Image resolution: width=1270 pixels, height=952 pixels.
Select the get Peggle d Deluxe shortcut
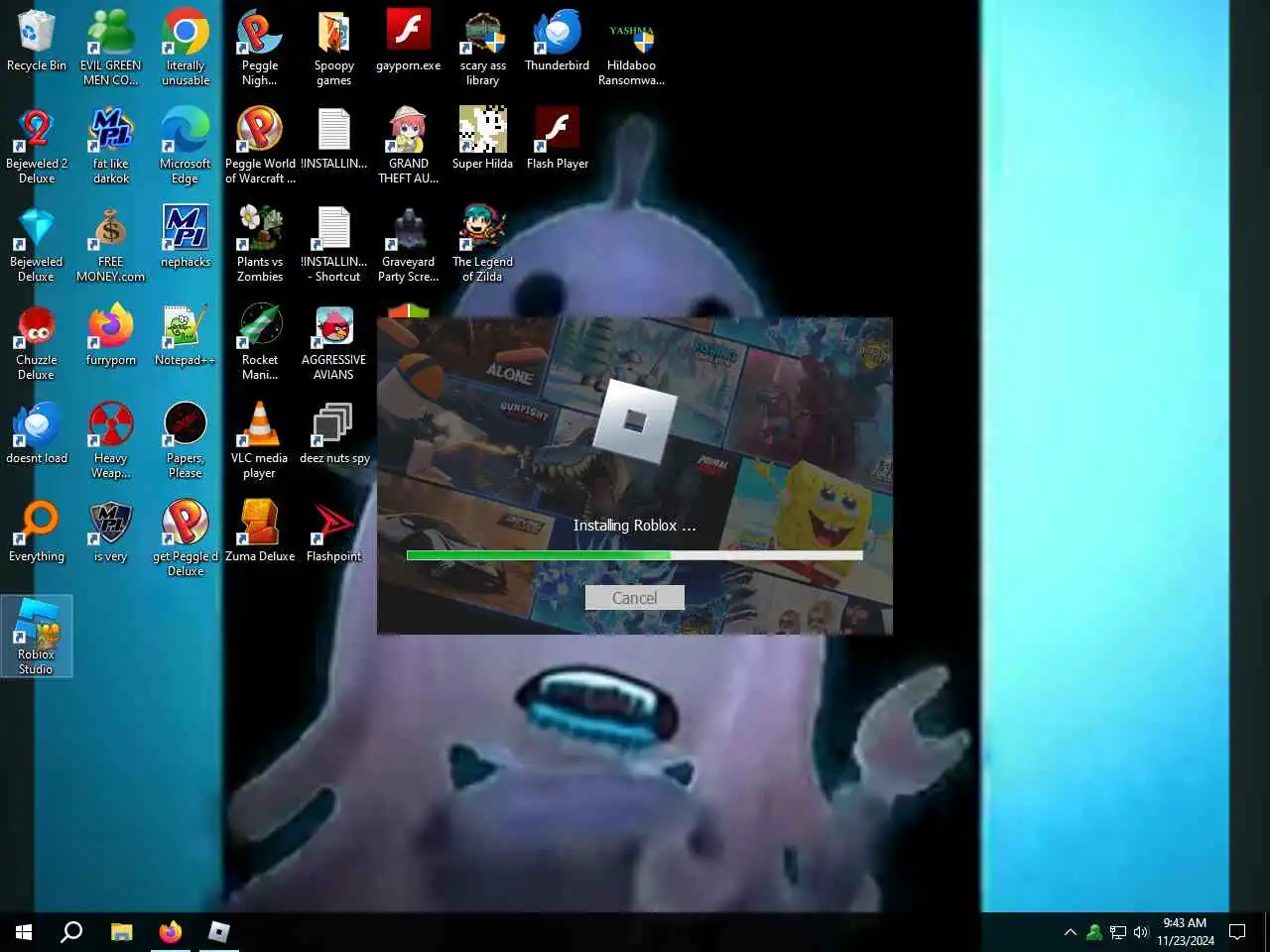(x=186, y=538)
